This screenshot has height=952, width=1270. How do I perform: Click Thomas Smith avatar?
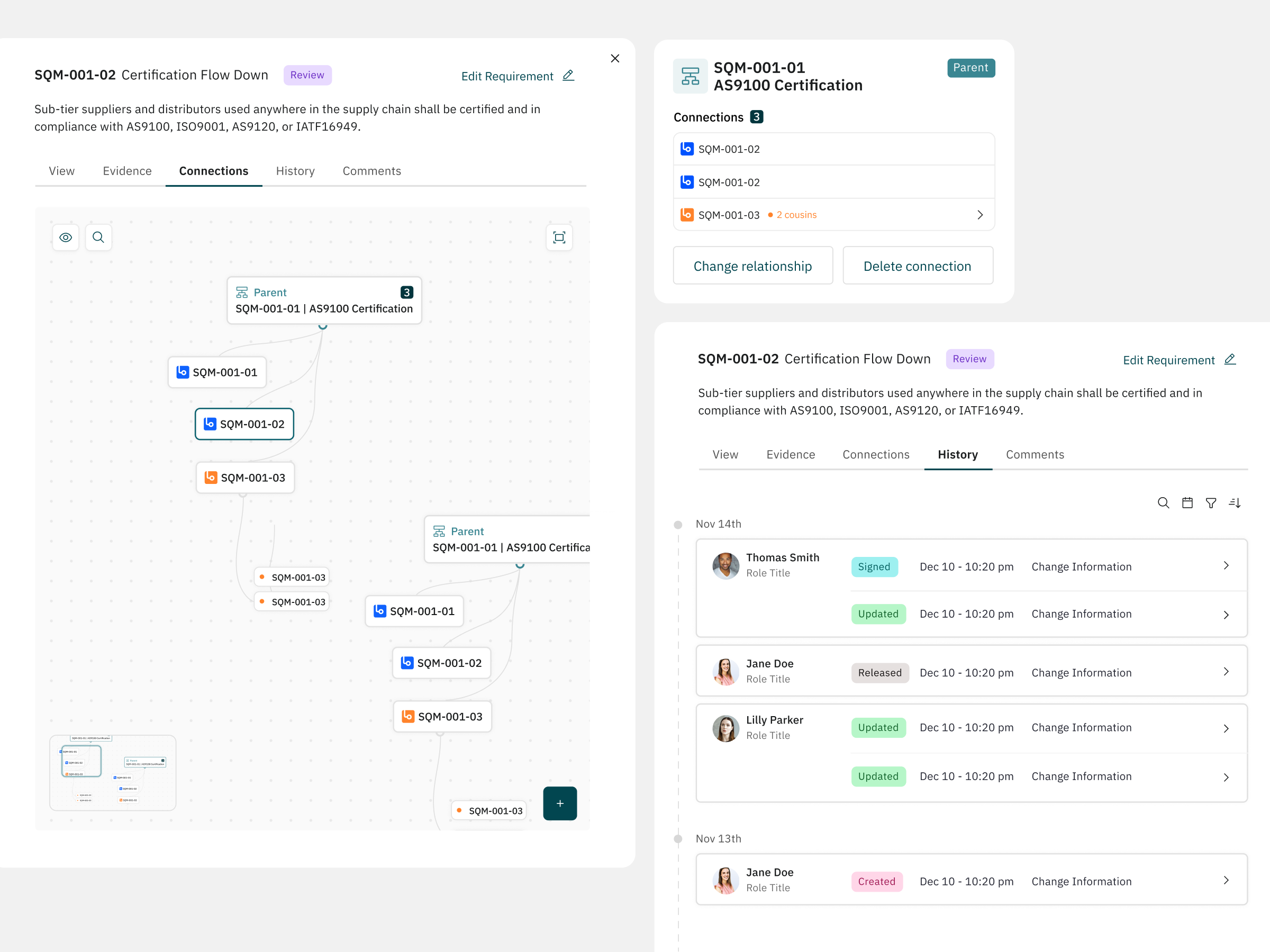(725, 566)
